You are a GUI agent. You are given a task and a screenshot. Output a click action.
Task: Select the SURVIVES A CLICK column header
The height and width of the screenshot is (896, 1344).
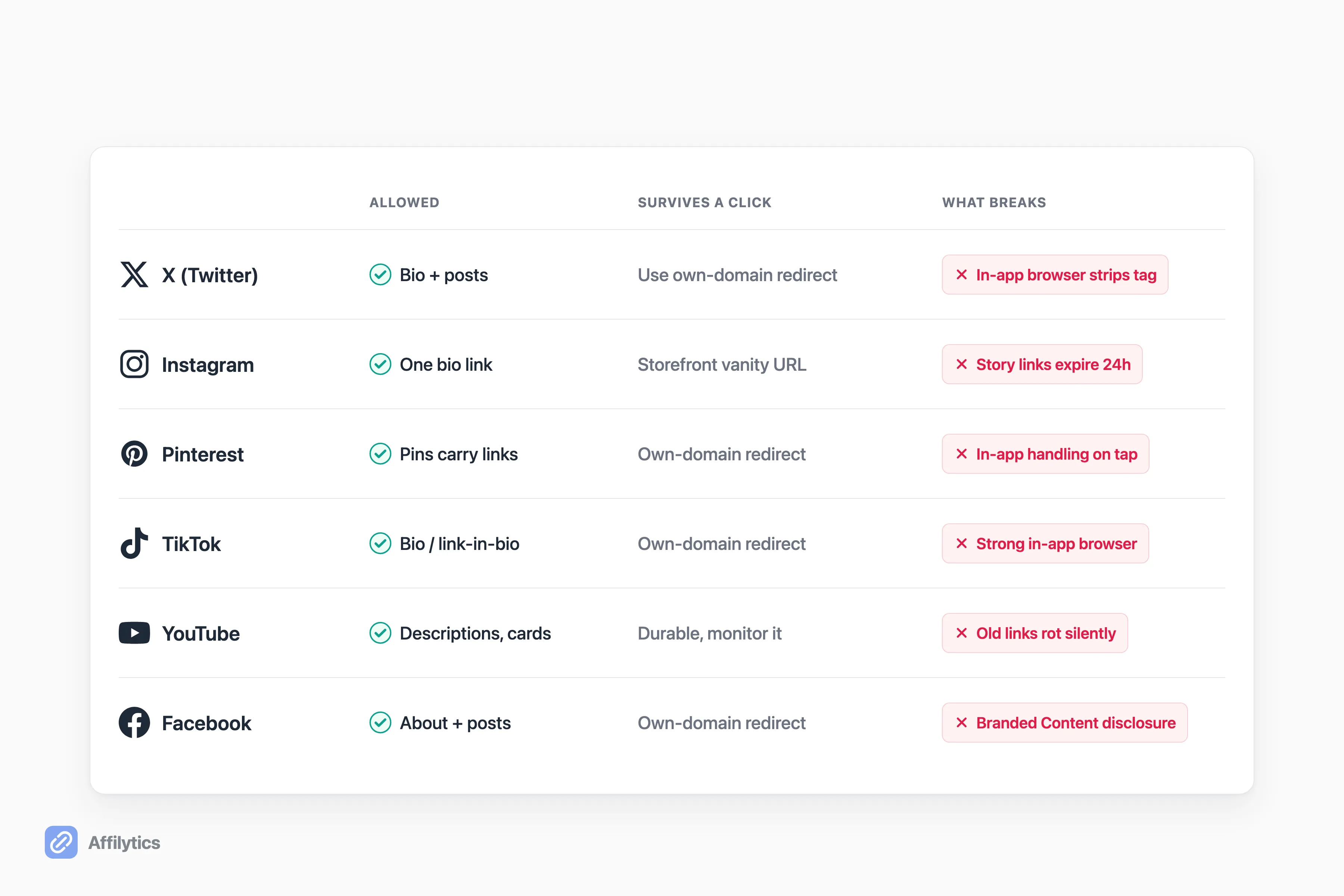click(704, 202)
